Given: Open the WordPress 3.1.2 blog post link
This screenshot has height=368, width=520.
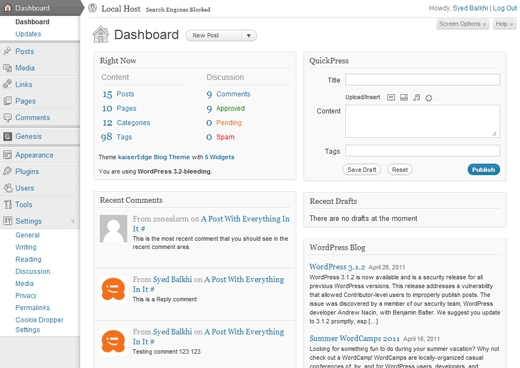Looking at the screenshot, I should [337, 267].
